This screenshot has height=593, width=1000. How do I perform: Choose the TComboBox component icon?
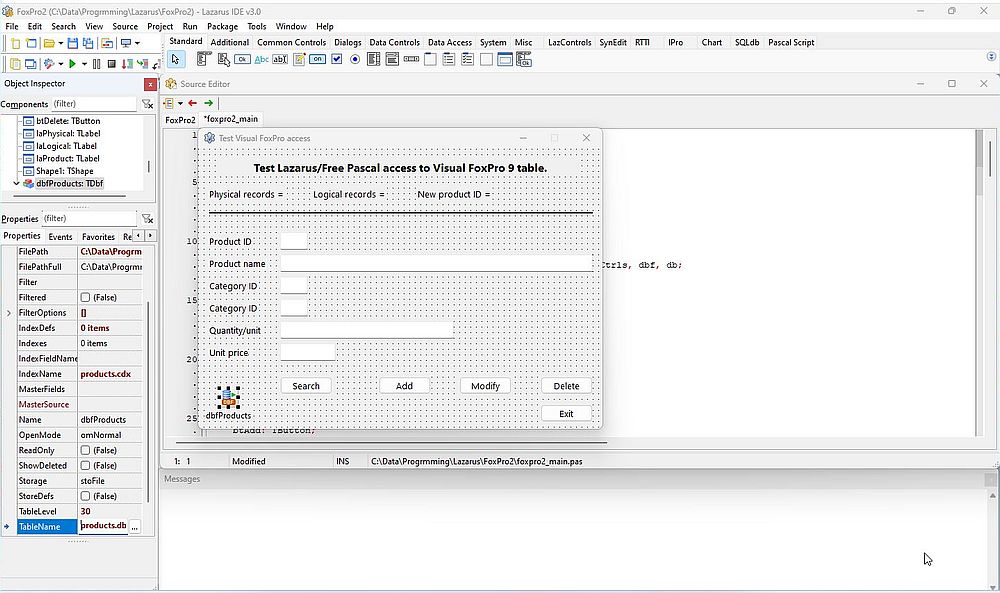(393, 59)
